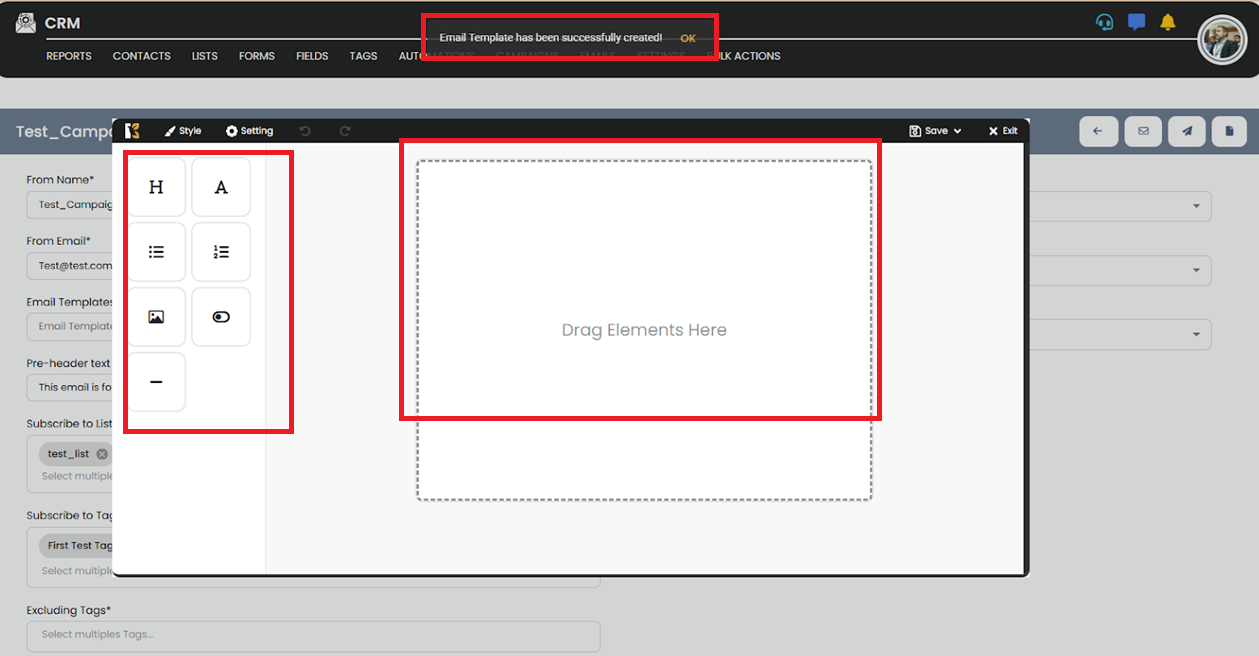Dismiss notification by clicking OK
1259x656 pixels.
(688, 38)
